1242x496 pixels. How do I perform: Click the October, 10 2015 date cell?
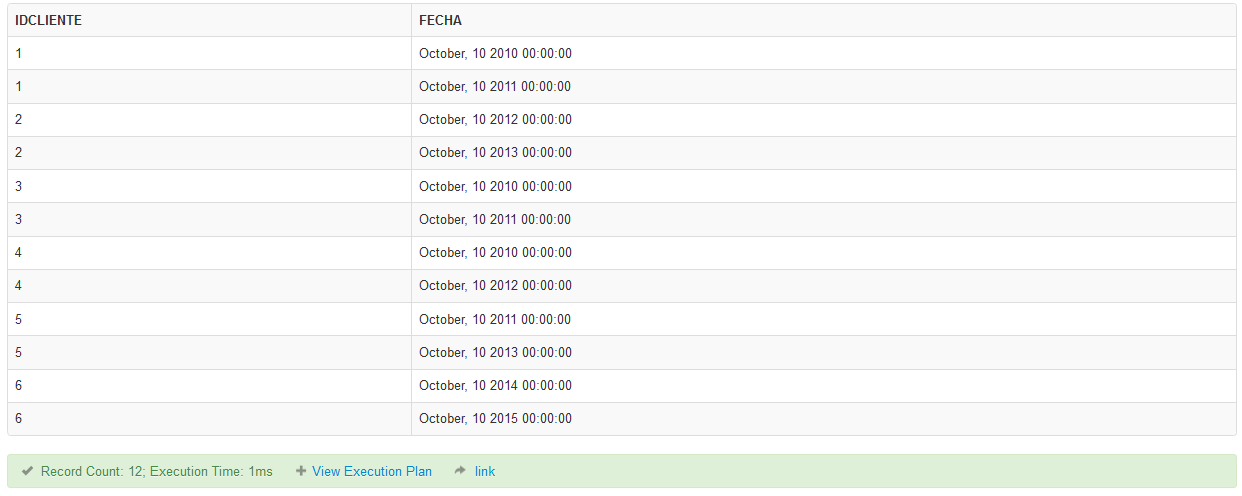495,419
